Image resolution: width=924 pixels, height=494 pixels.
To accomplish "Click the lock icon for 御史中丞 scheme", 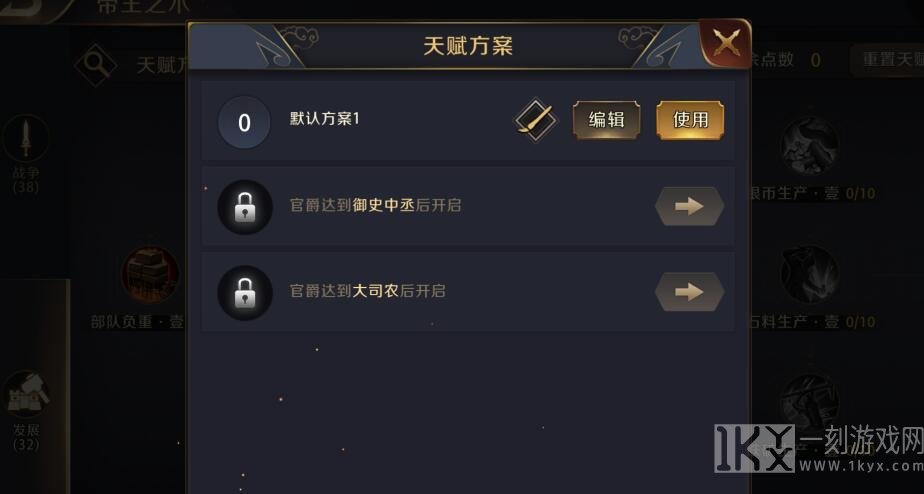I will tap(245, 207).
